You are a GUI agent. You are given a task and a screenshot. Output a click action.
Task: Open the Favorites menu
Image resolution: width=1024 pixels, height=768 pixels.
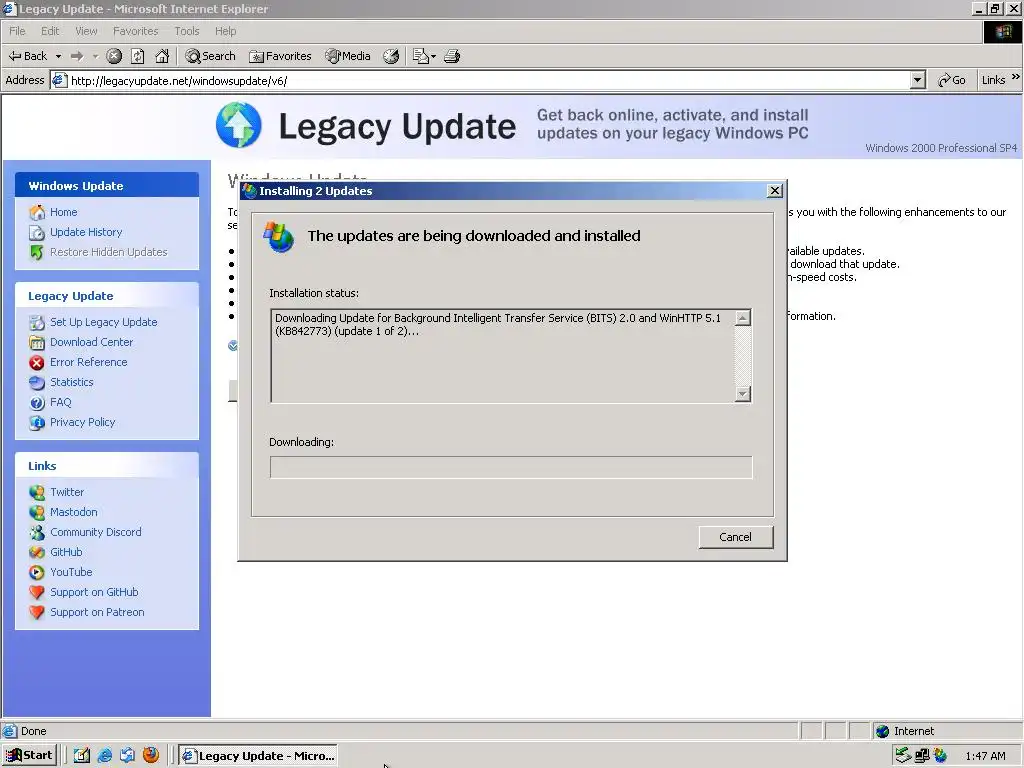coord(135,31)
